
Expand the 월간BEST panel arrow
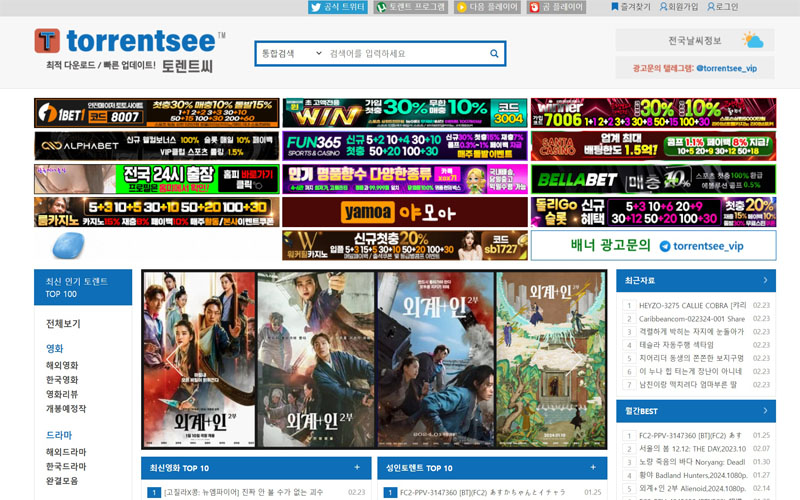765,411
